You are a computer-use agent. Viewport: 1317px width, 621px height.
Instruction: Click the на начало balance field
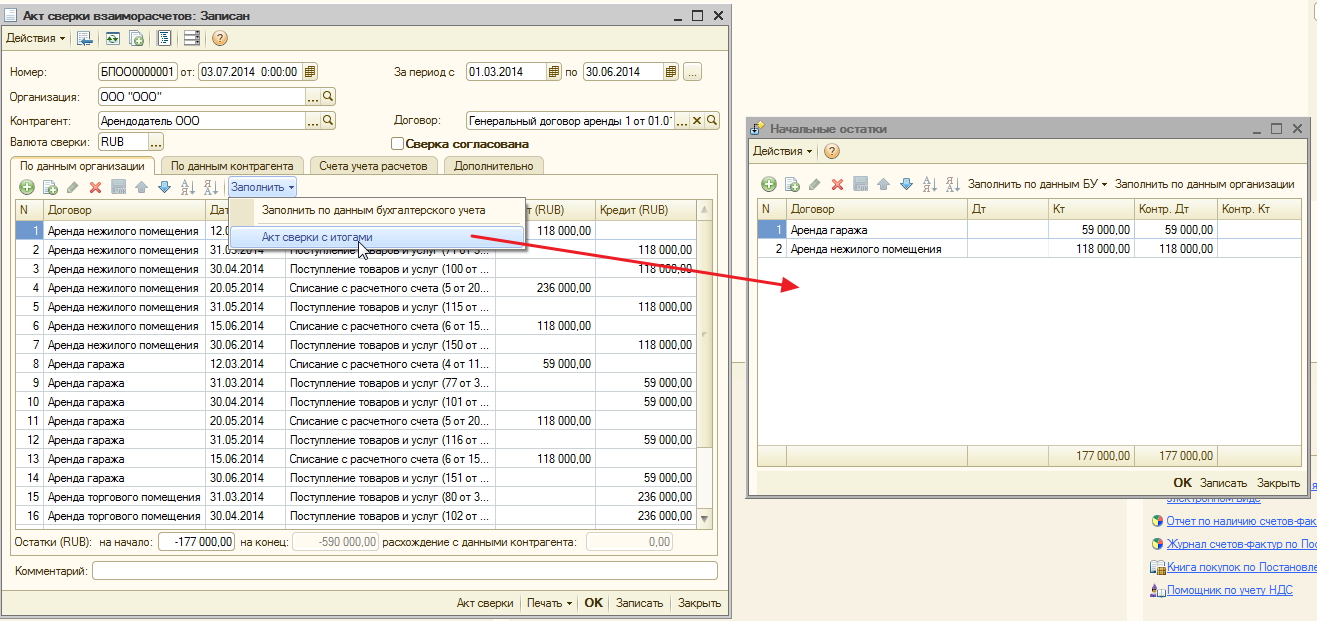pos(196,541)
